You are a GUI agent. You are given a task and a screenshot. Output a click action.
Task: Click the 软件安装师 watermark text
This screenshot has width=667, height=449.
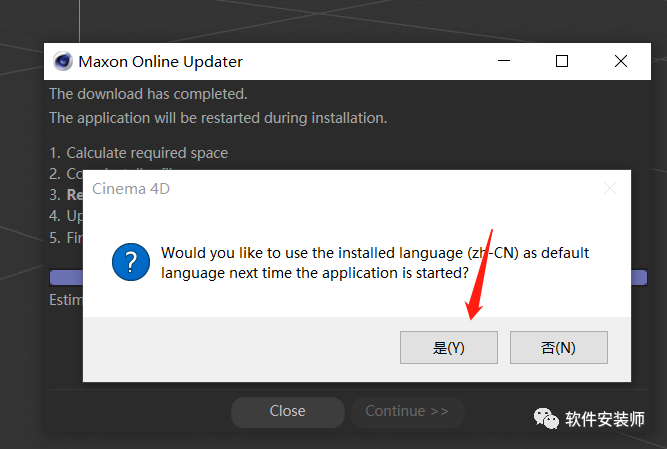pyautogui.click(x=604, y=419)
